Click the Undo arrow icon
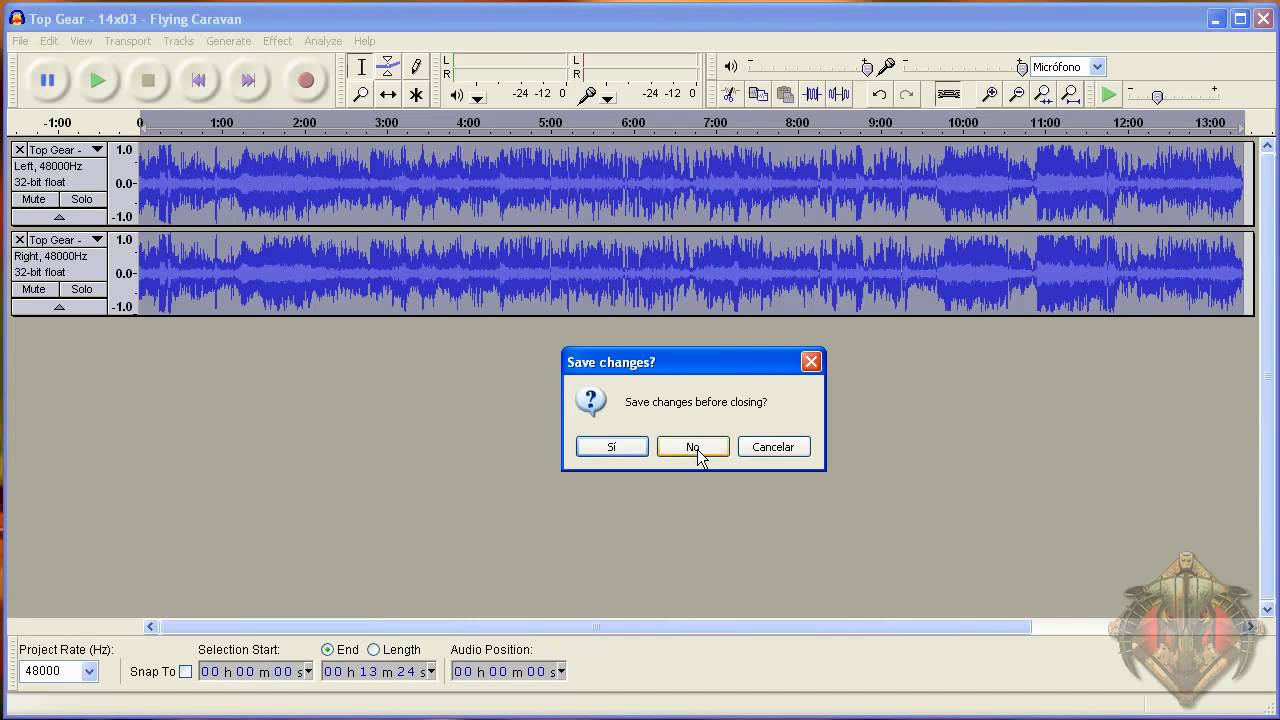Screen dimensions: 1280x720 (x=878, y=94)
